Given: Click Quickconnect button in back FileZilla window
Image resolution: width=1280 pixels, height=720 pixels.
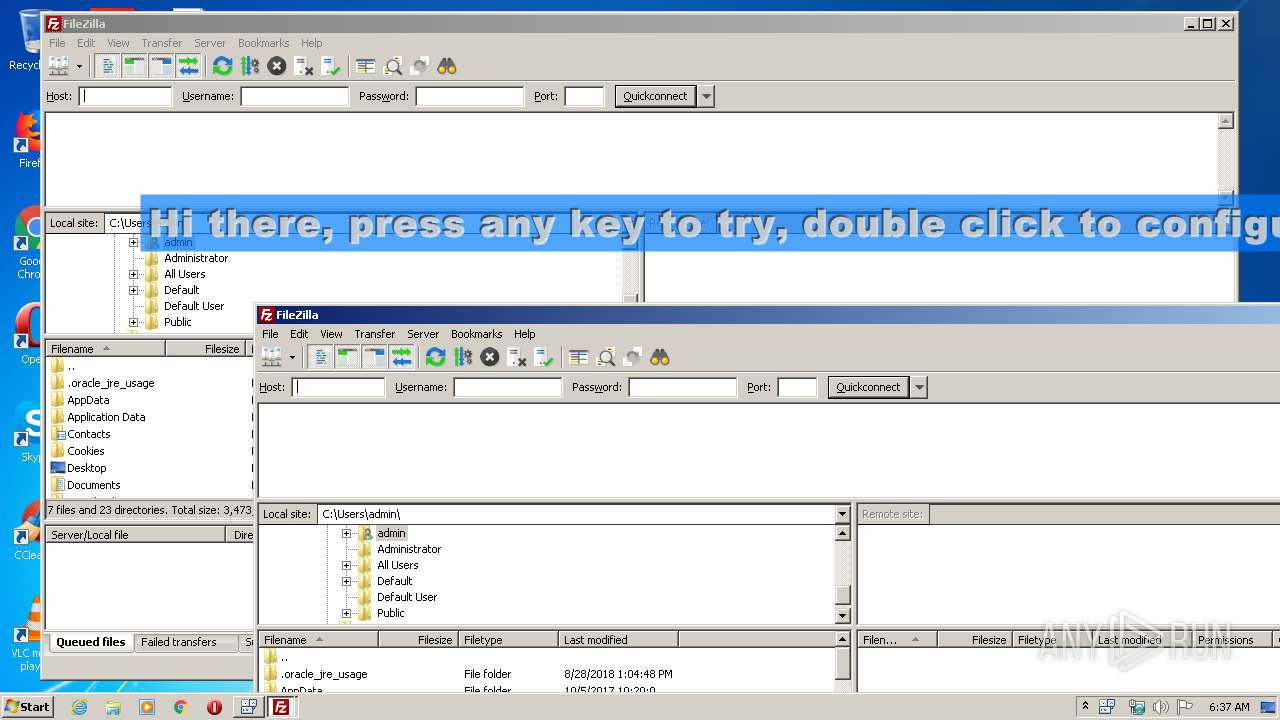Looking at the screenshot, I should tap(655, 96).
